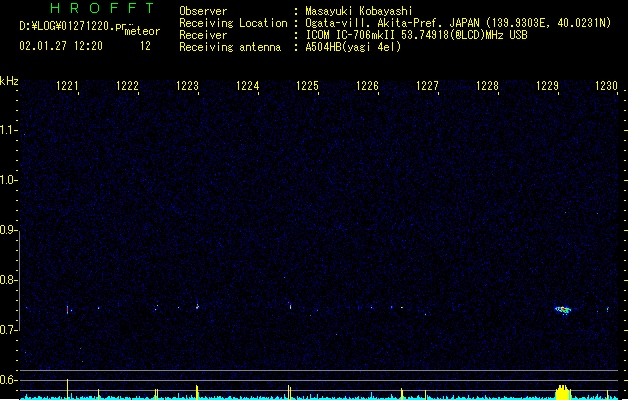Click the 0.6 kHz frequency tick label
The image size is (629, 400).
8,380
